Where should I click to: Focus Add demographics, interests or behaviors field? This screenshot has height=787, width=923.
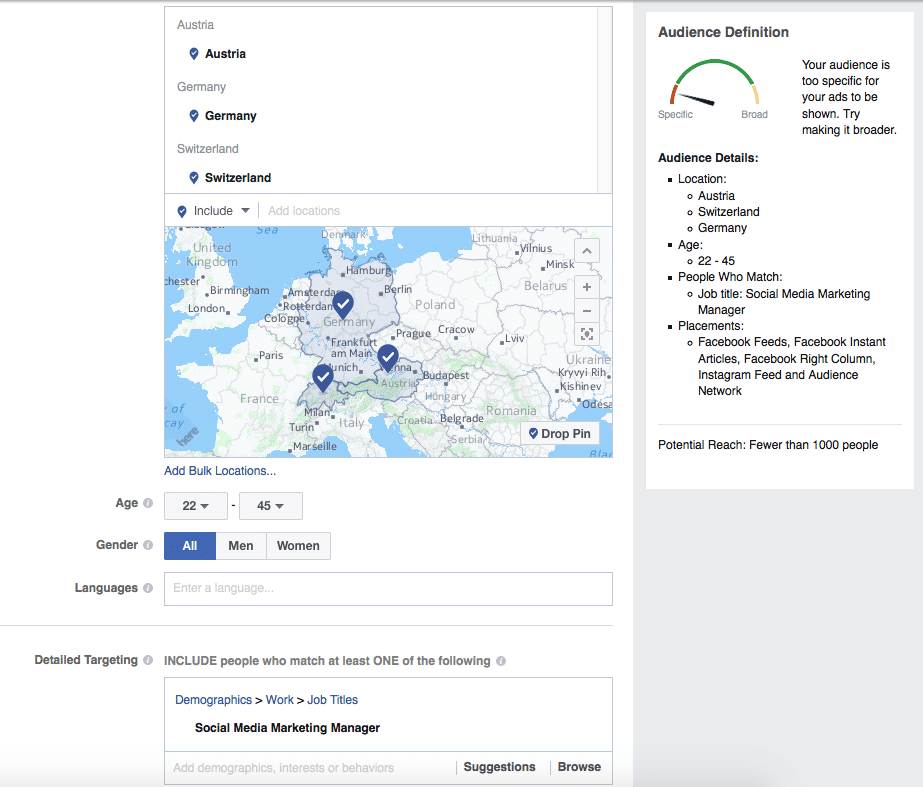[x=310, y=768]
